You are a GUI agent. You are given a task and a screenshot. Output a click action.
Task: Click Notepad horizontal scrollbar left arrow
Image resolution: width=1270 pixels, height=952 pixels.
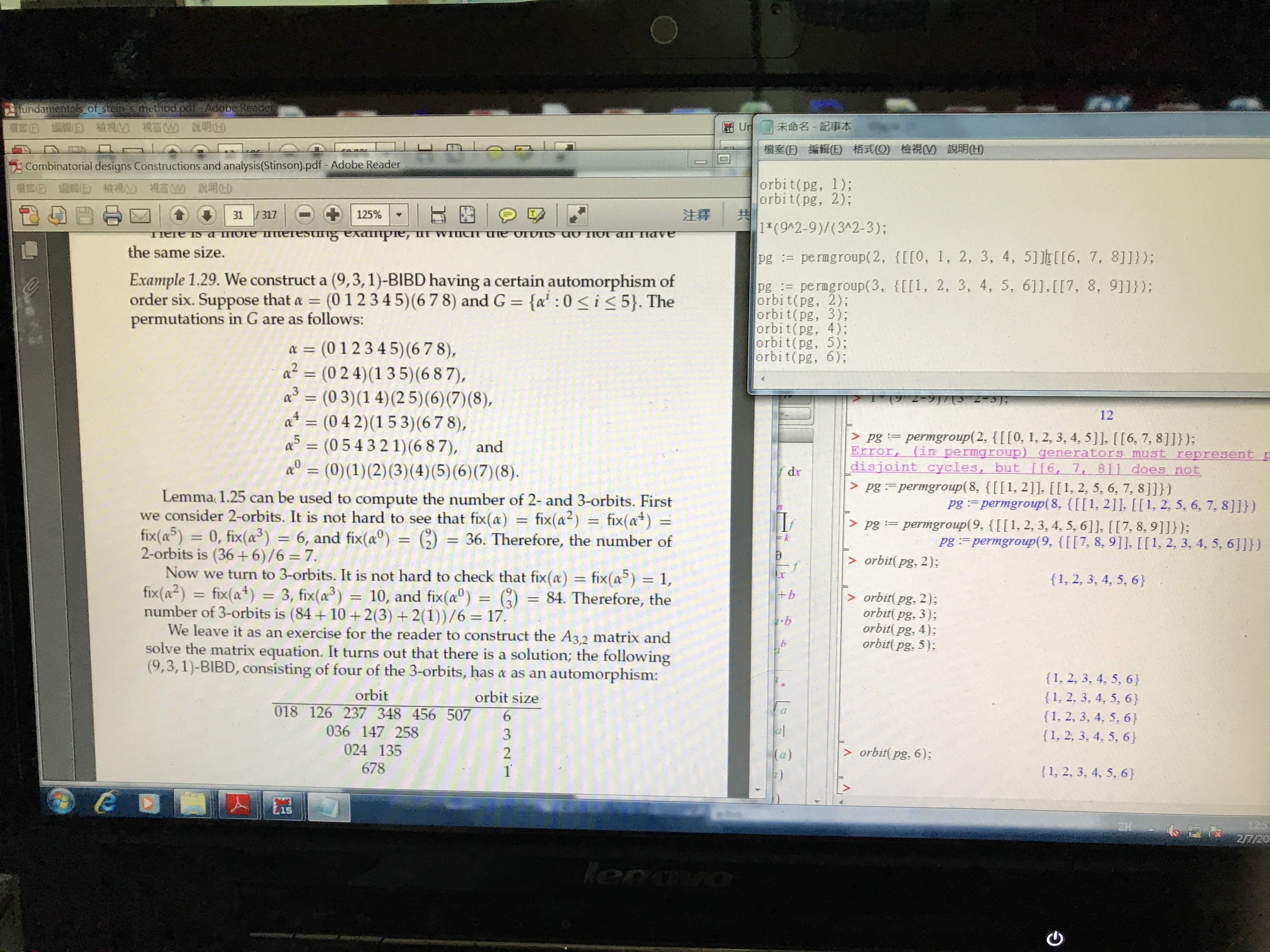[763, 379]
